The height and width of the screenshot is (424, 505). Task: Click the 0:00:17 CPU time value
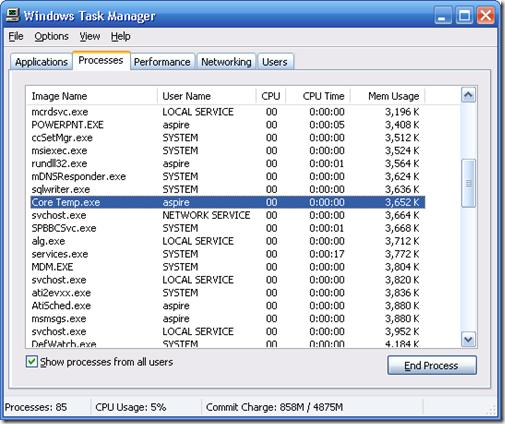(327, 254)
